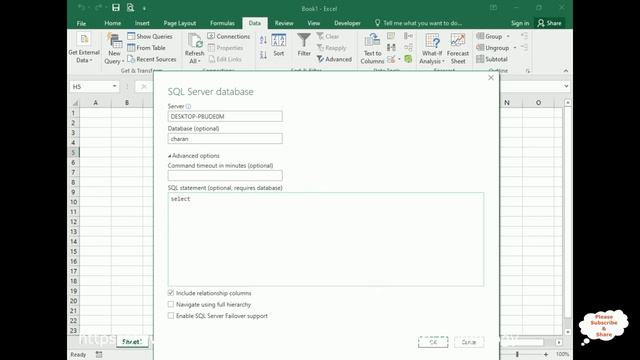The width and height of the screenshot is (640, 360).
Task: Open the File tab
Action: click(x=81, y=23)
